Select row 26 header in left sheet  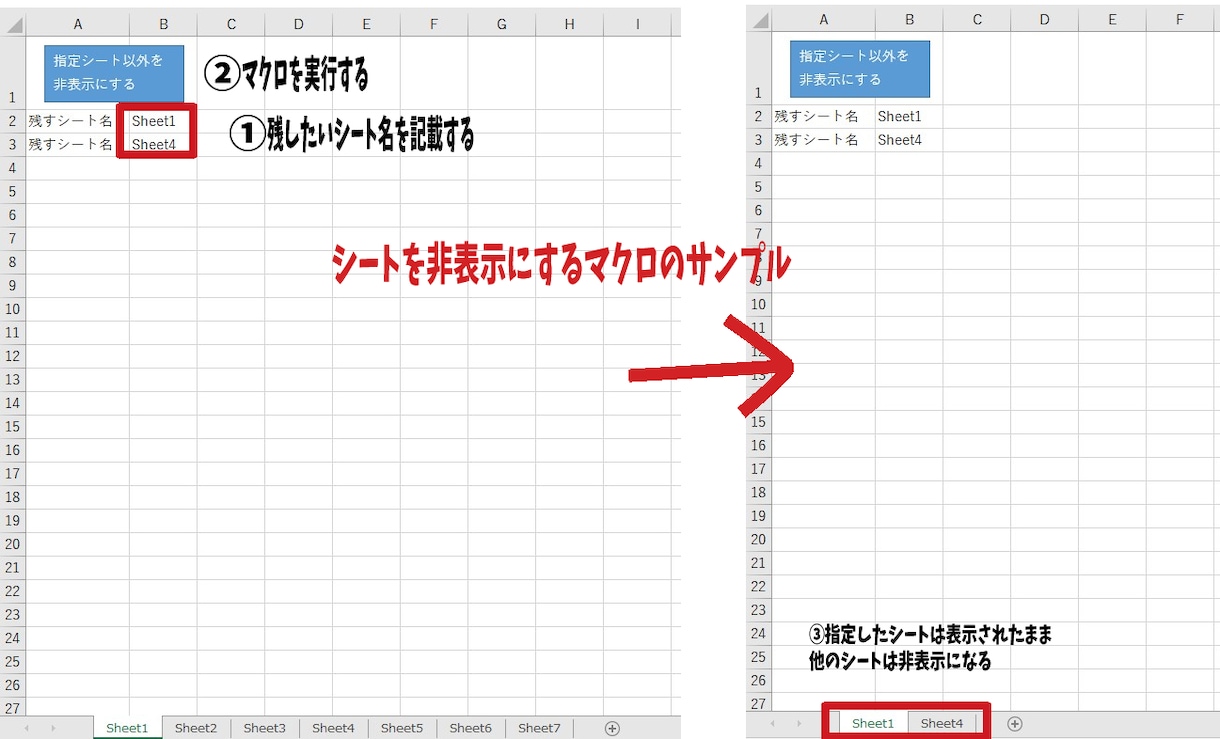click(13, 685)
